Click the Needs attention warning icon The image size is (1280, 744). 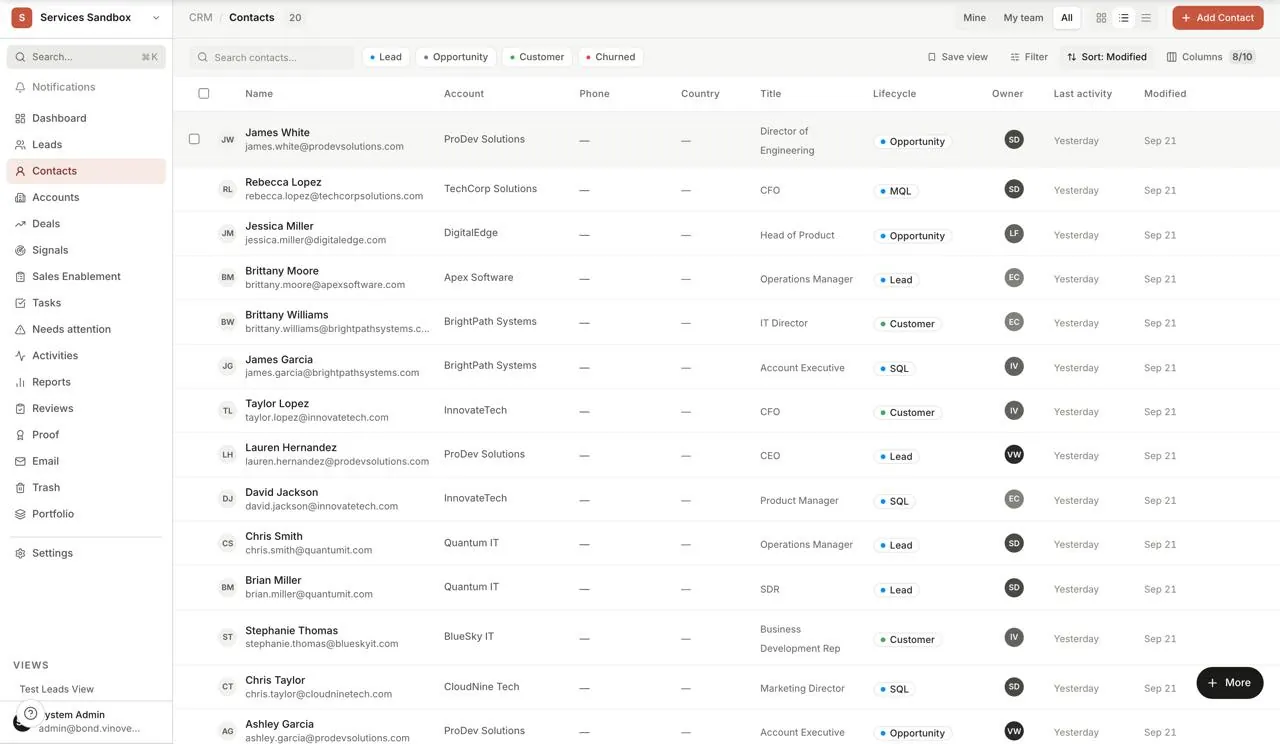click(20, 329)
